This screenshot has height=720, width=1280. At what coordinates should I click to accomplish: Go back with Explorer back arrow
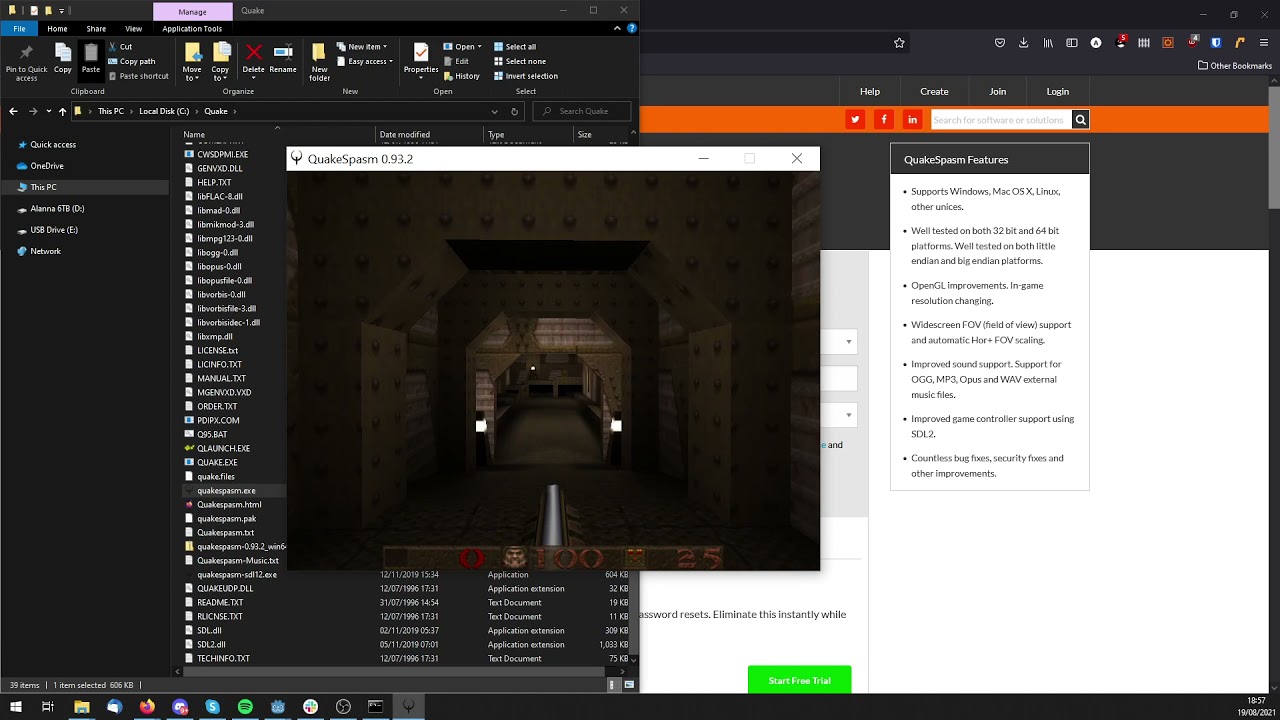pos(13,111)
